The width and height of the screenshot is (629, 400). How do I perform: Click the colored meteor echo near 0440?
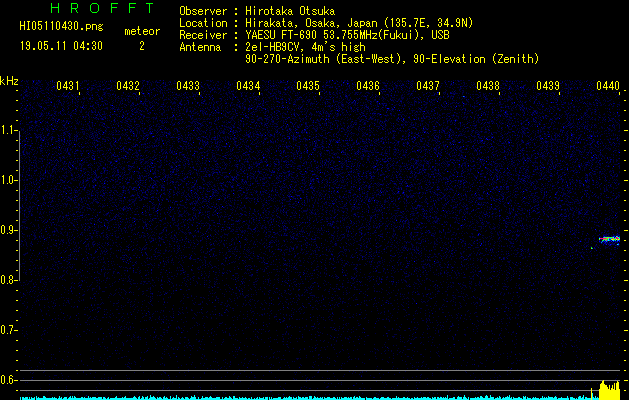[x=609, y=240]
